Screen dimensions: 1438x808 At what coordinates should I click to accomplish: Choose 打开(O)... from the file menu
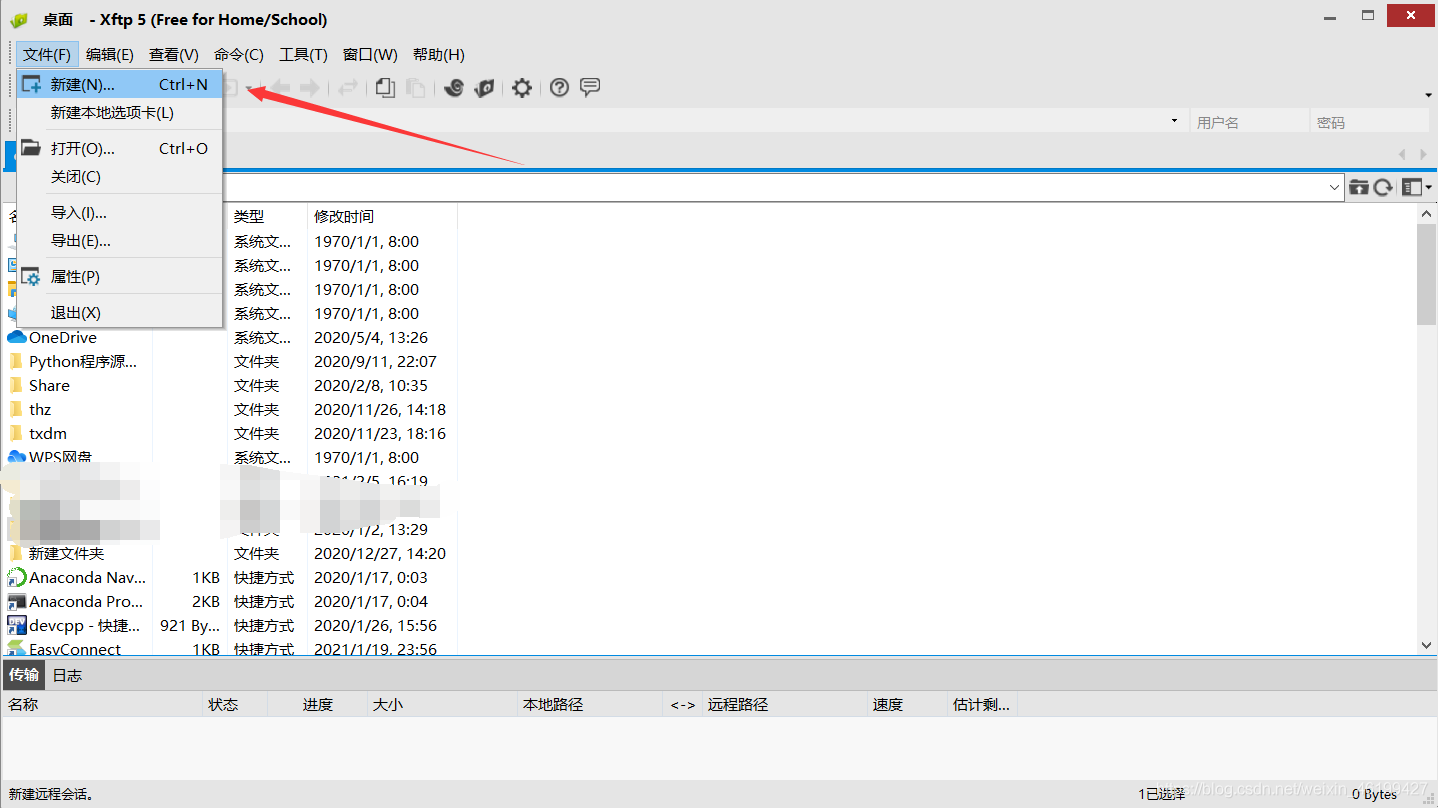(x=120, y=149)
